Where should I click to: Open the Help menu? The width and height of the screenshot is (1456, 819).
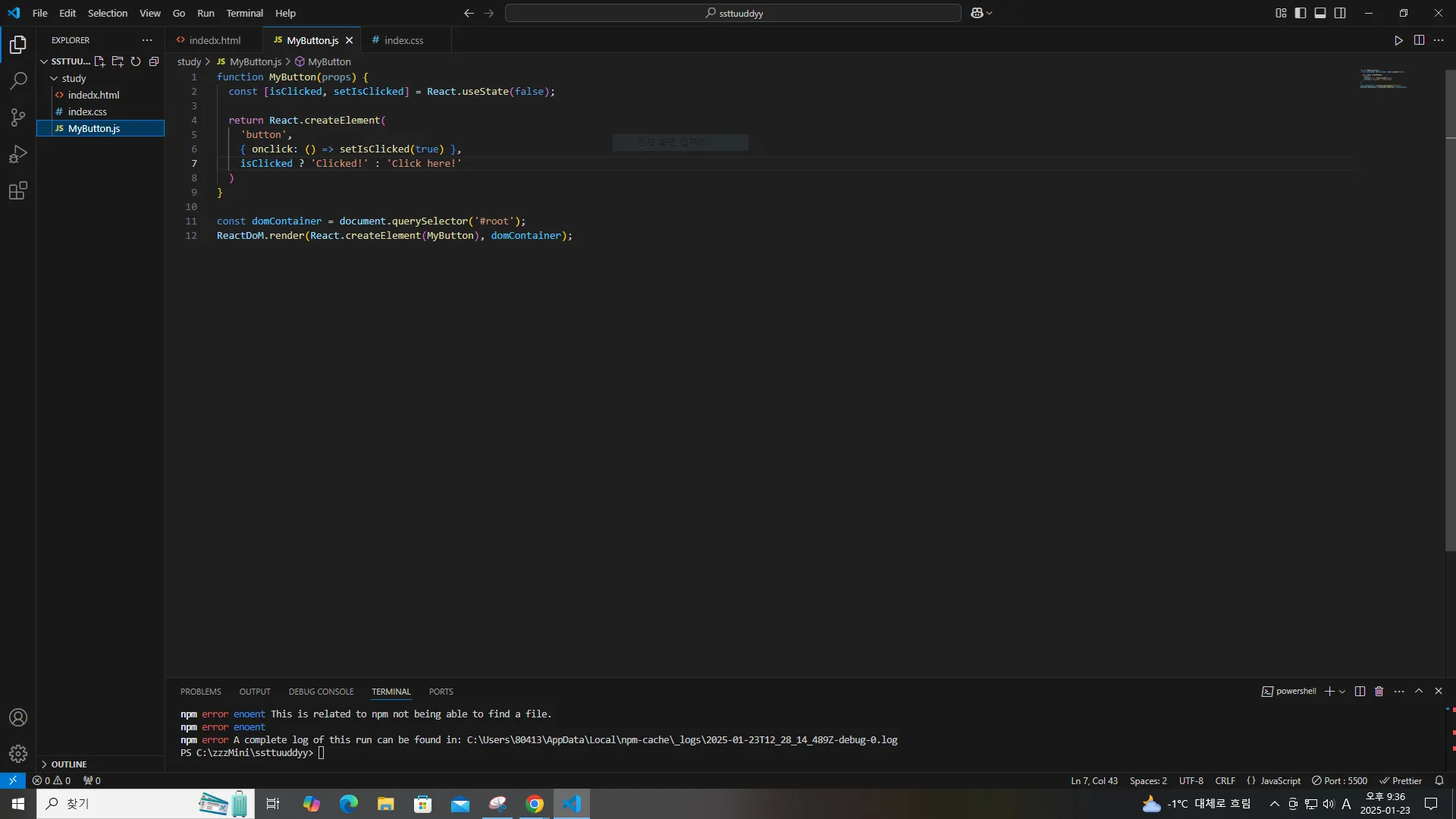[285, 13]
